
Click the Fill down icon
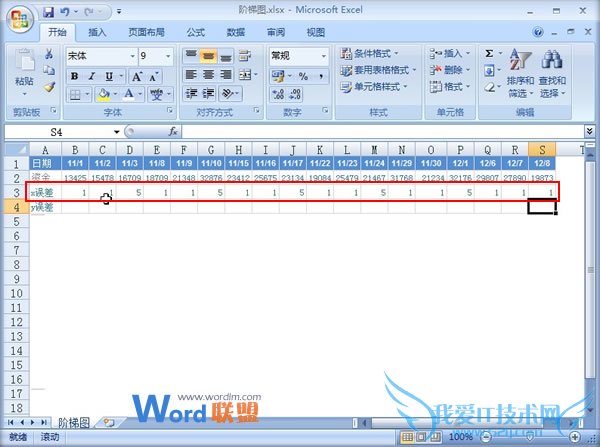click(489, 70)
